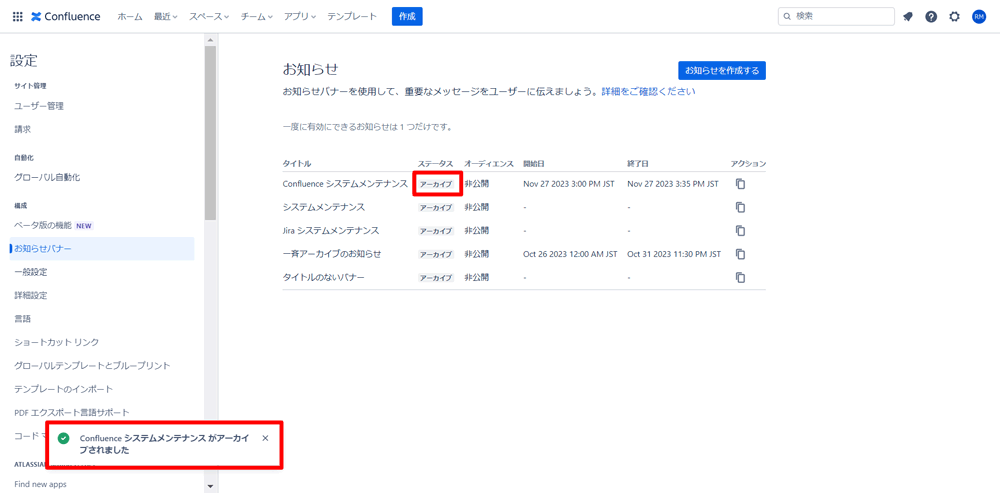
Task: Click the Confluence logo
Action: pyautogui.click(x=66, y=17)
